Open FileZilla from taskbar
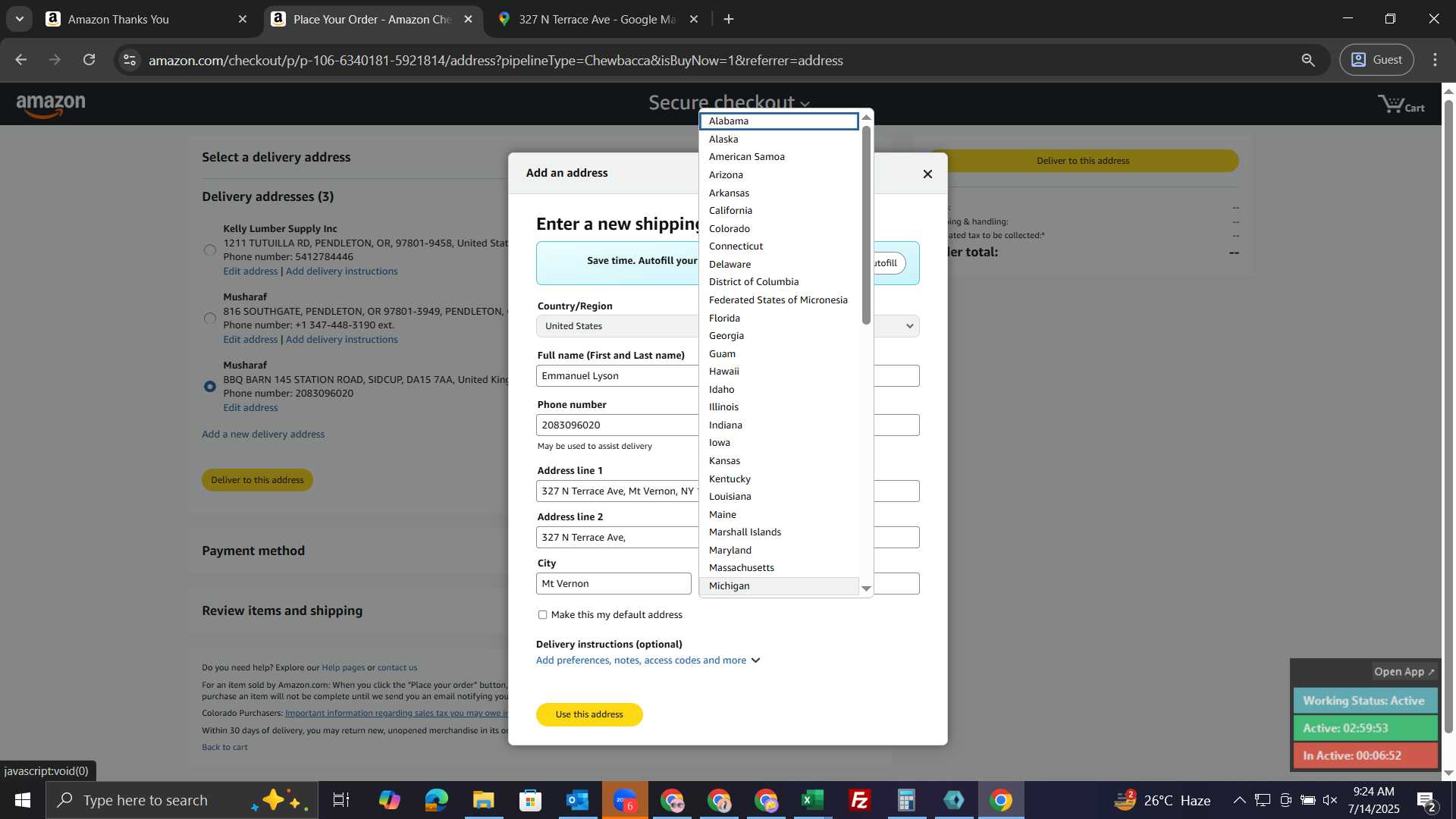 (x=859, y=800)
